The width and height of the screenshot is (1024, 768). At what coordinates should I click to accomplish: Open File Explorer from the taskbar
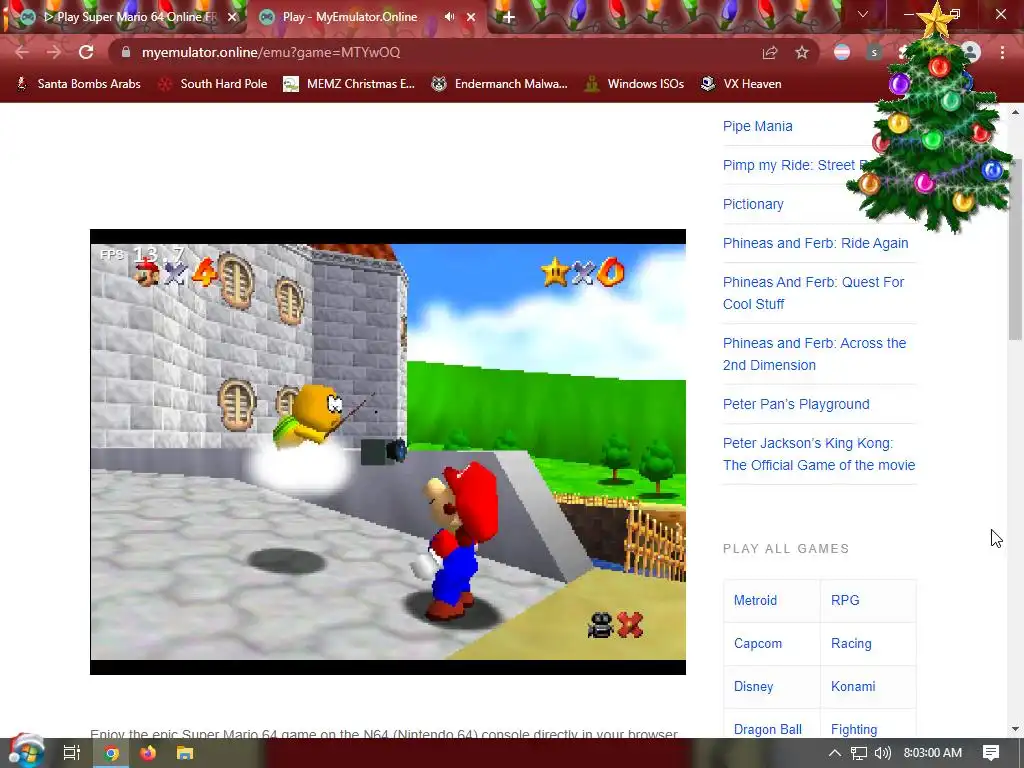185,753
